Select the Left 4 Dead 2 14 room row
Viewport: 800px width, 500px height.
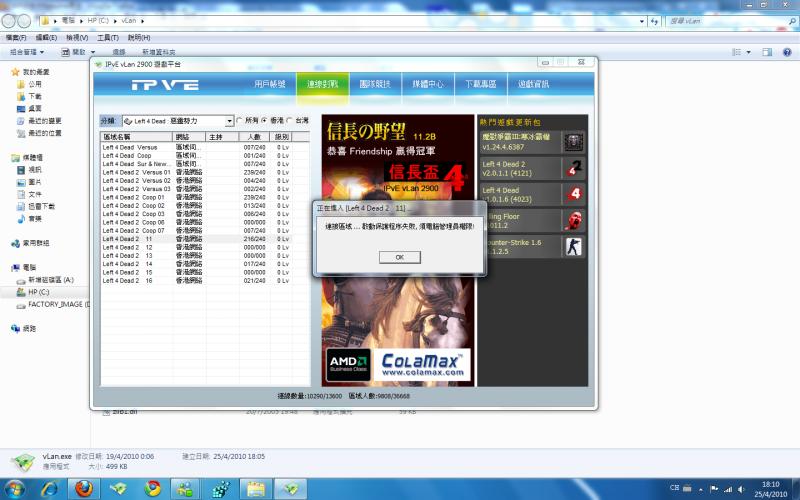(205, 264)
